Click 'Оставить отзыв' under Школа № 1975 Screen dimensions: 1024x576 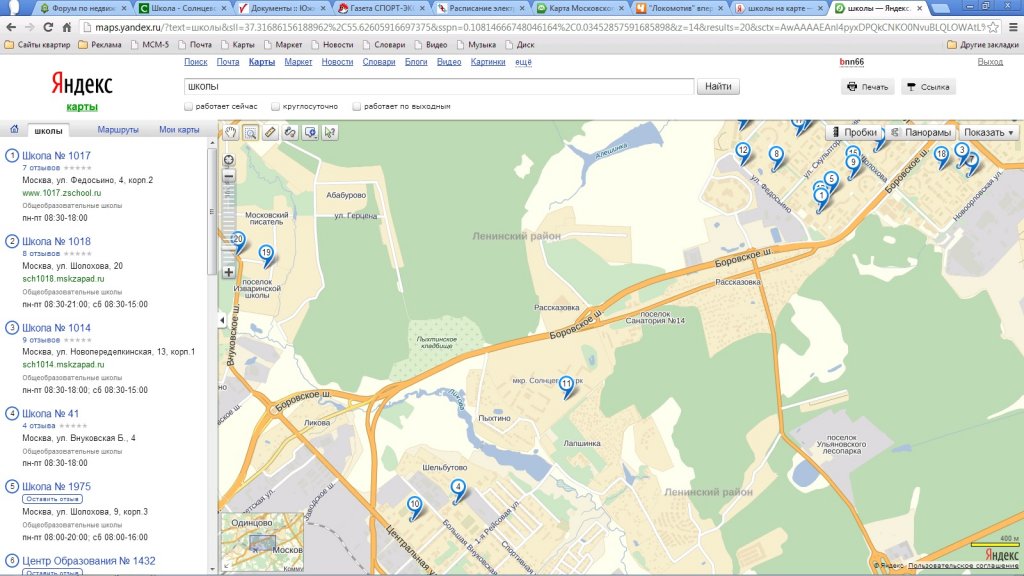click(x=52, y=499)
